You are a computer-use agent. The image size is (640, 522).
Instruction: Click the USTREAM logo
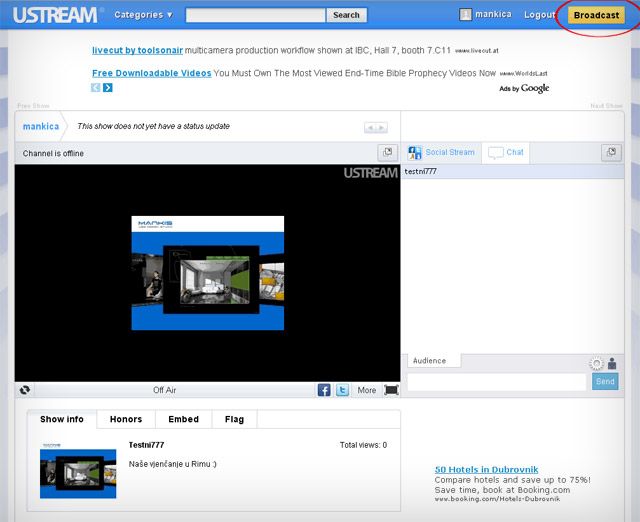pyautogui.click(x=55, y=15)
